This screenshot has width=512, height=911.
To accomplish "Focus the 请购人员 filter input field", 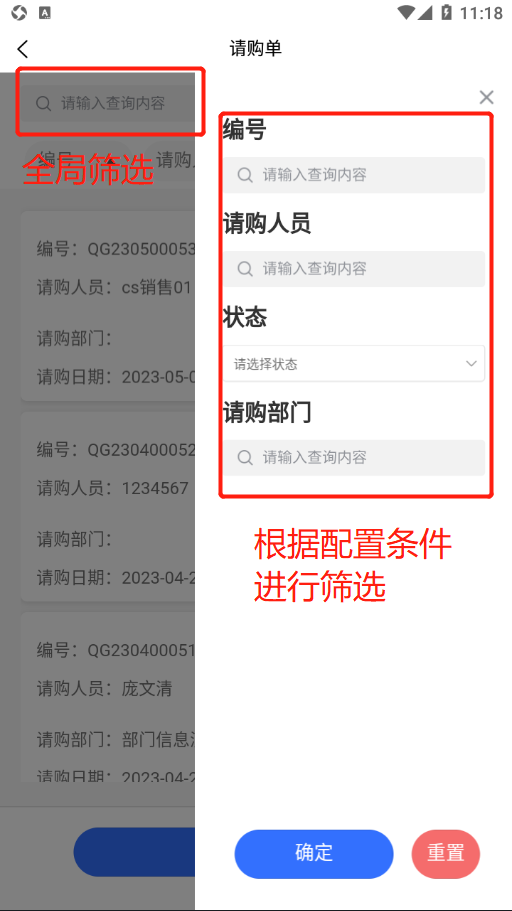I will (354, 269).
